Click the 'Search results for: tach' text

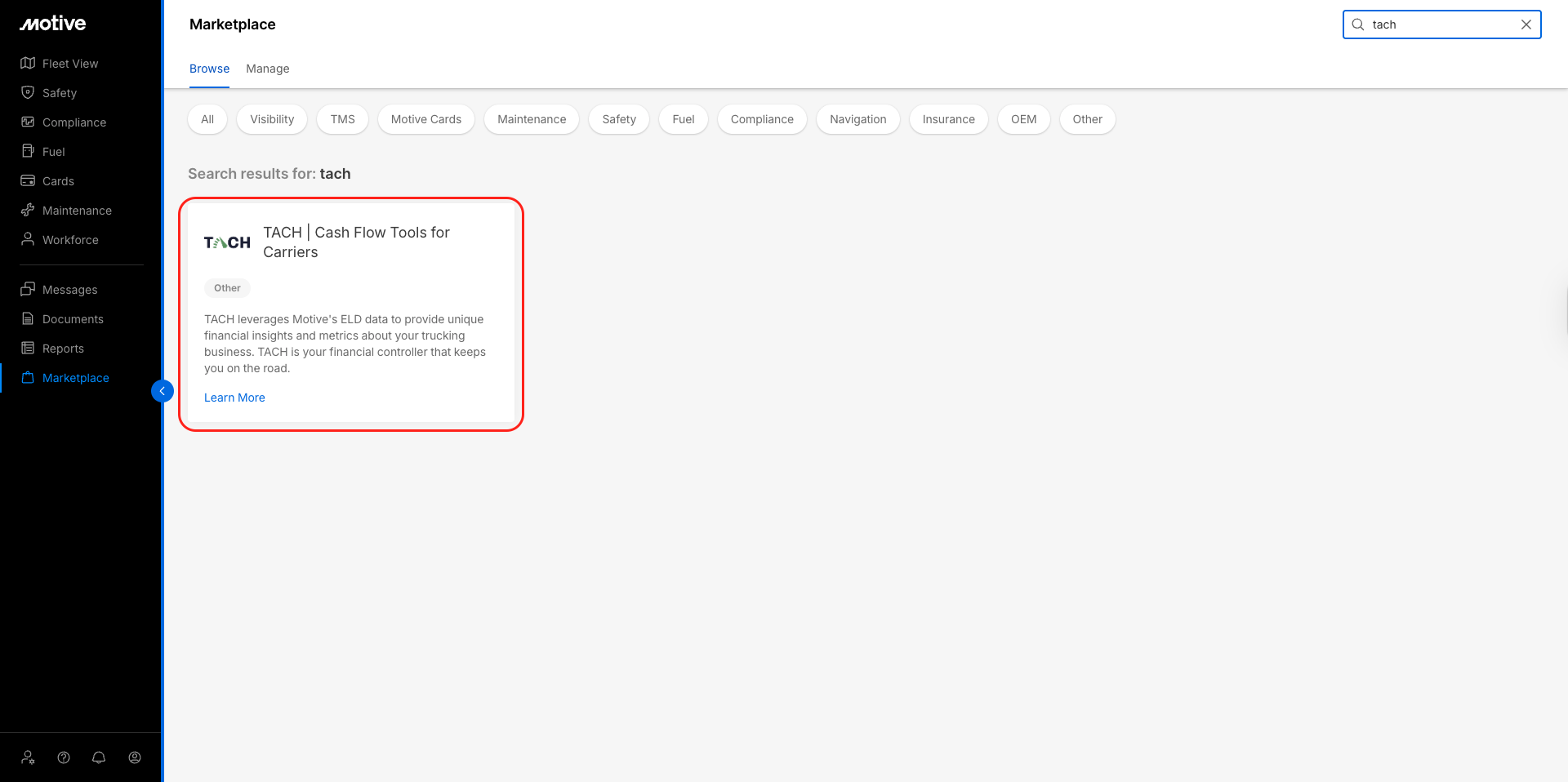click(269, 174)
